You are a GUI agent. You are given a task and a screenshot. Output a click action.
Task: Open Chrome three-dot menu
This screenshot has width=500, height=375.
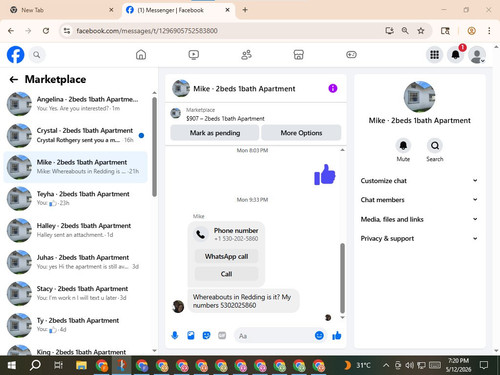click(489, 31)
